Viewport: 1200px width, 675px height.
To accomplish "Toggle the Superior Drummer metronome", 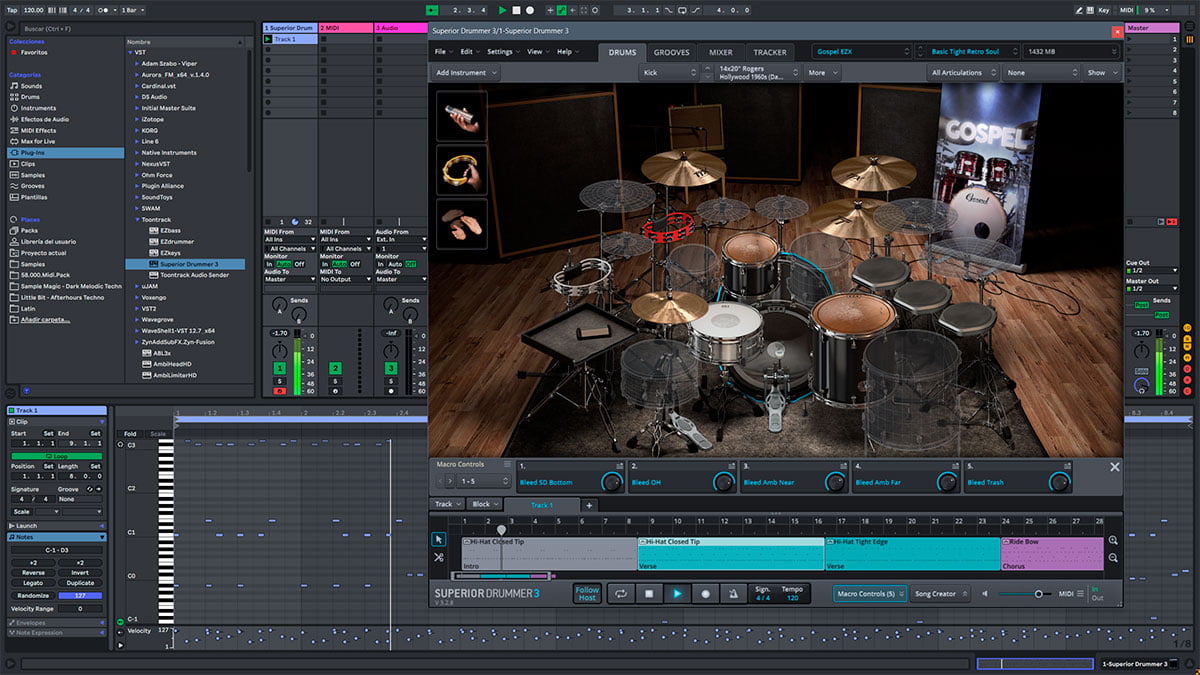I will coord(733,594).
